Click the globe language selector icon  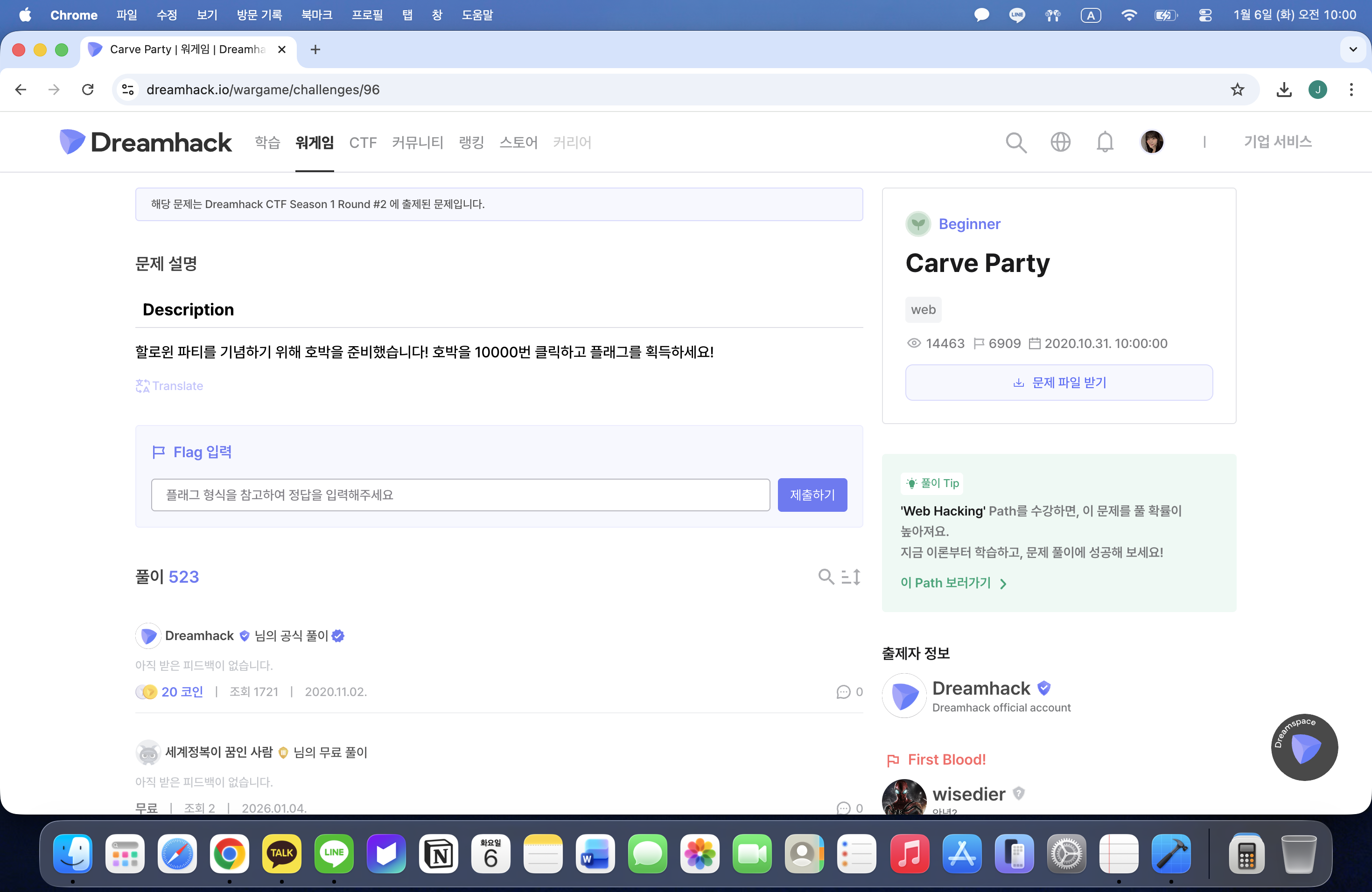tap(1060, 142)
